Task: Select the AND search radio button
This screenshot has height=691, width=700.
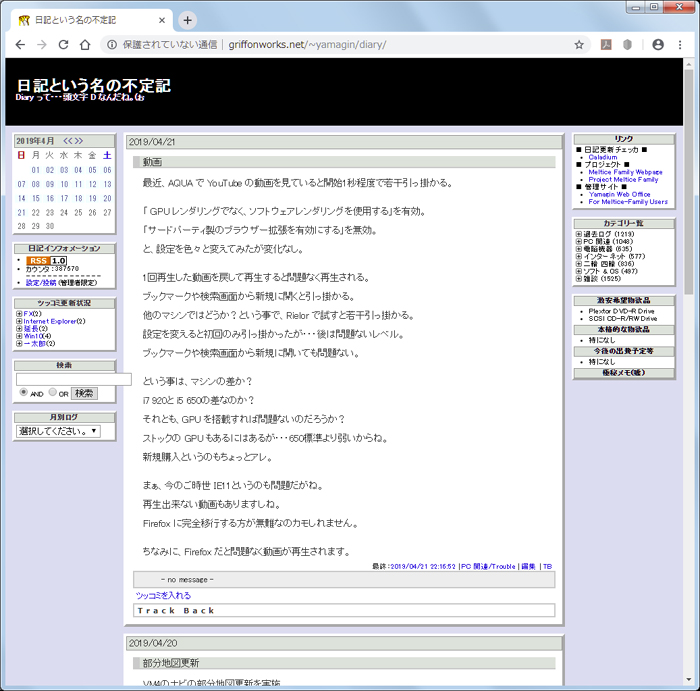Action: (24, 393)
